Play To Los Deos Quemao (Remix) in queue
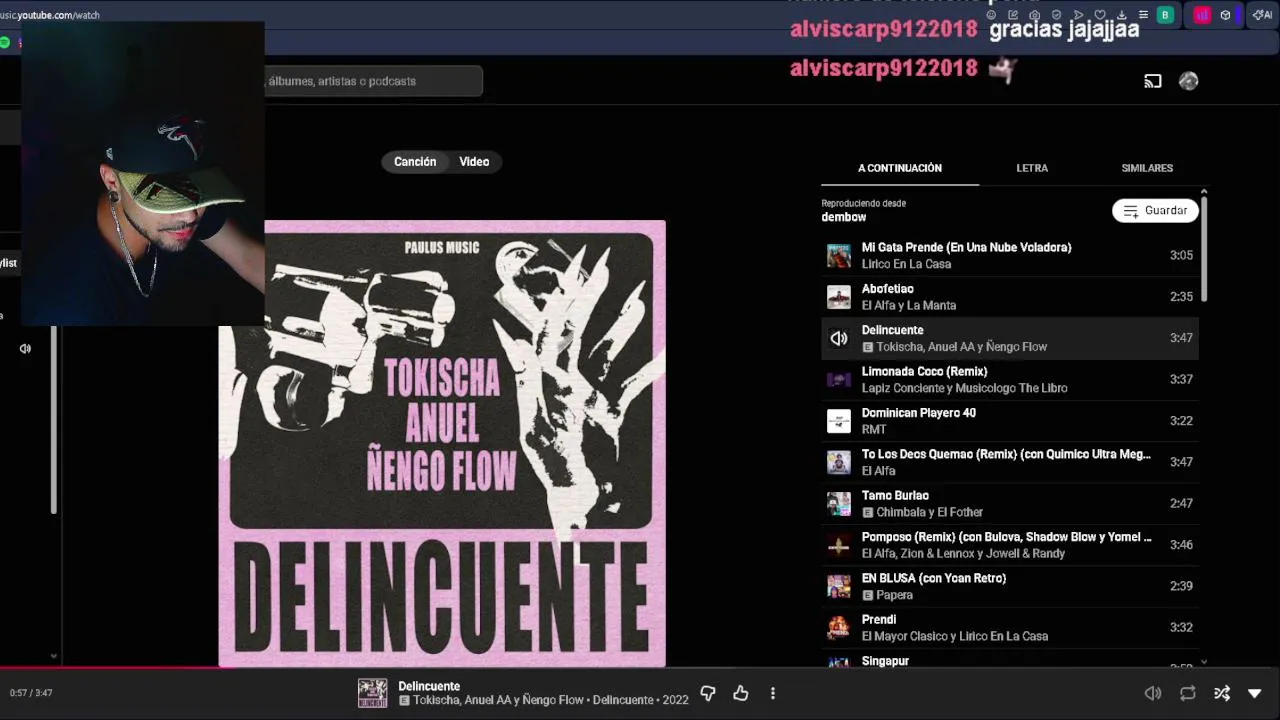 coord(1010,462)
